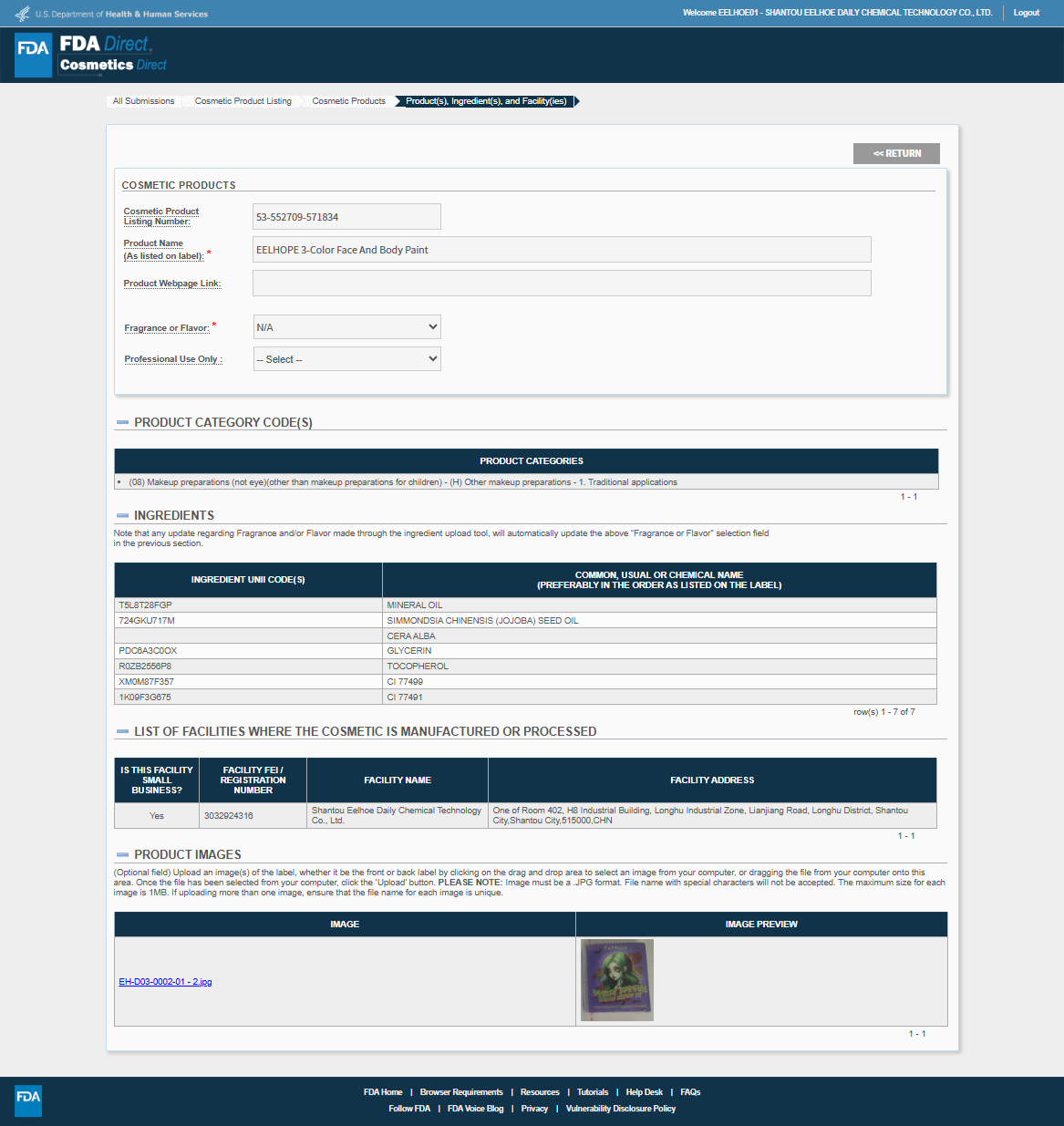Click the FDA Direct Cosmetics Direct title
1064x1126 pixels.
[113, 54]
